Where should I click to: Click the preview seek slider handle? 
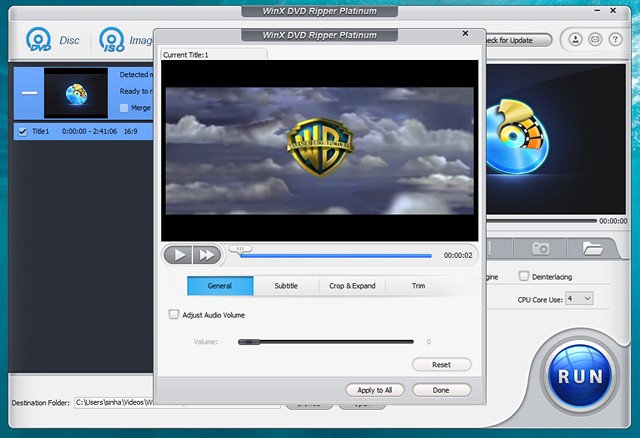pos(240,249)
